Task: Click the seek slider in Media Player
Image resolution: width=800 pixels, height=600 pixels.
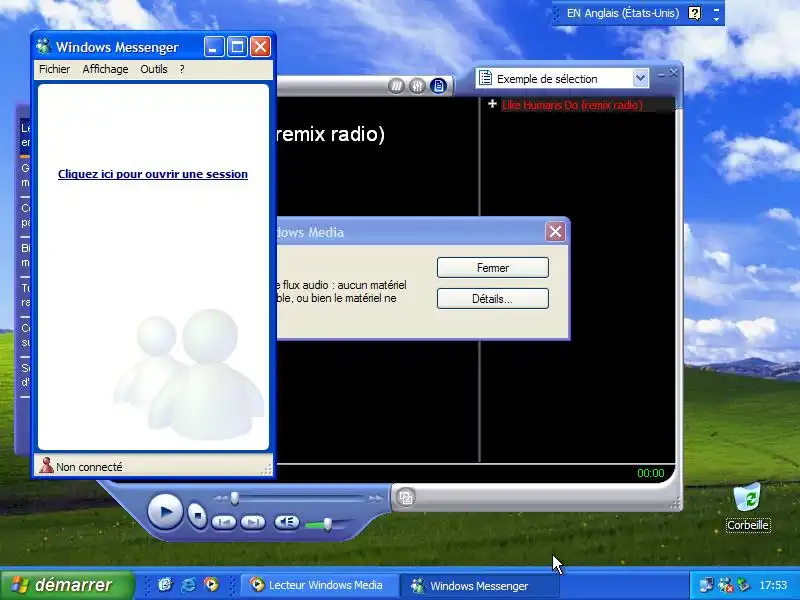Action: [298, 498]
